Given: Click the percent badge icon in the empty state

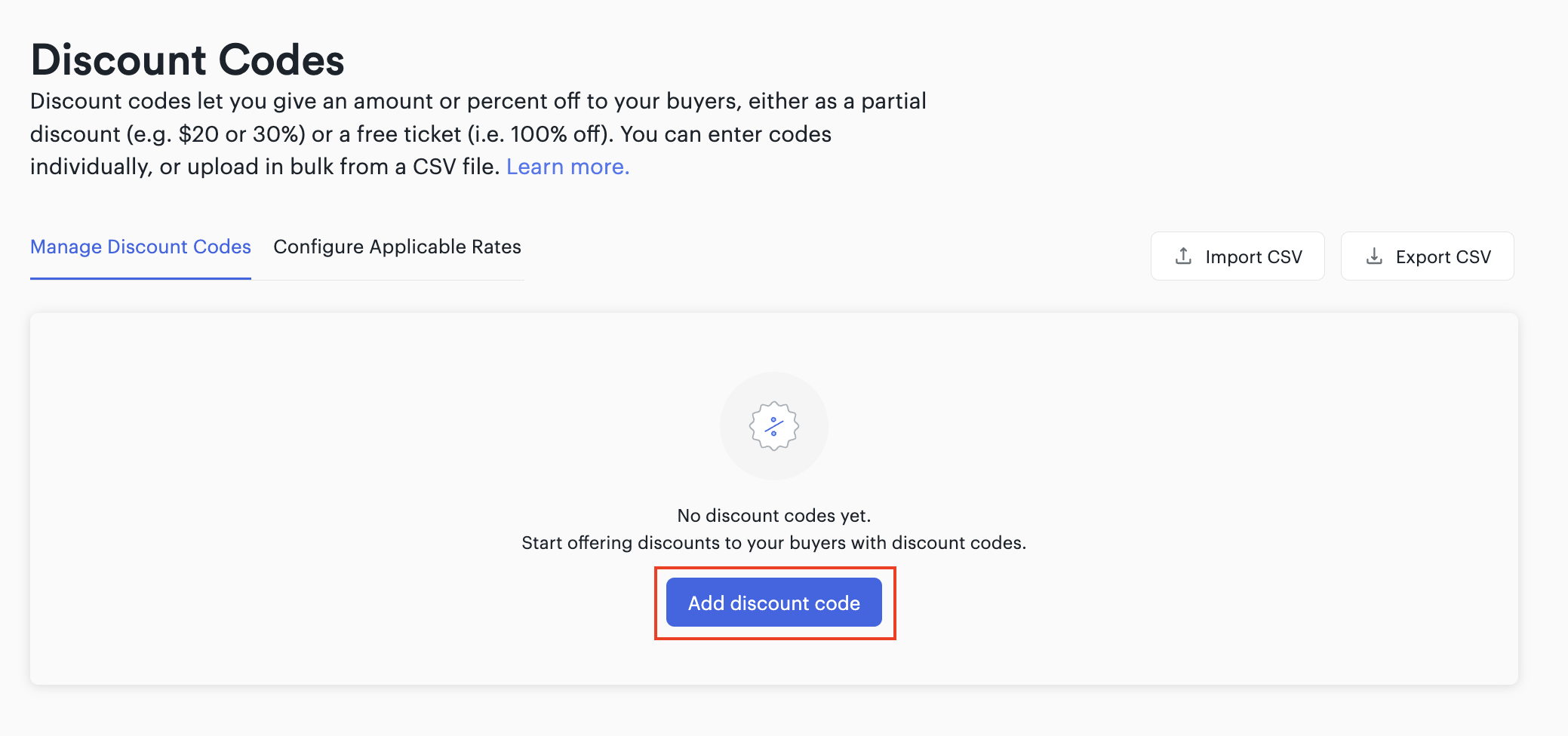Looking at the screenshot, I should (774, 426).
